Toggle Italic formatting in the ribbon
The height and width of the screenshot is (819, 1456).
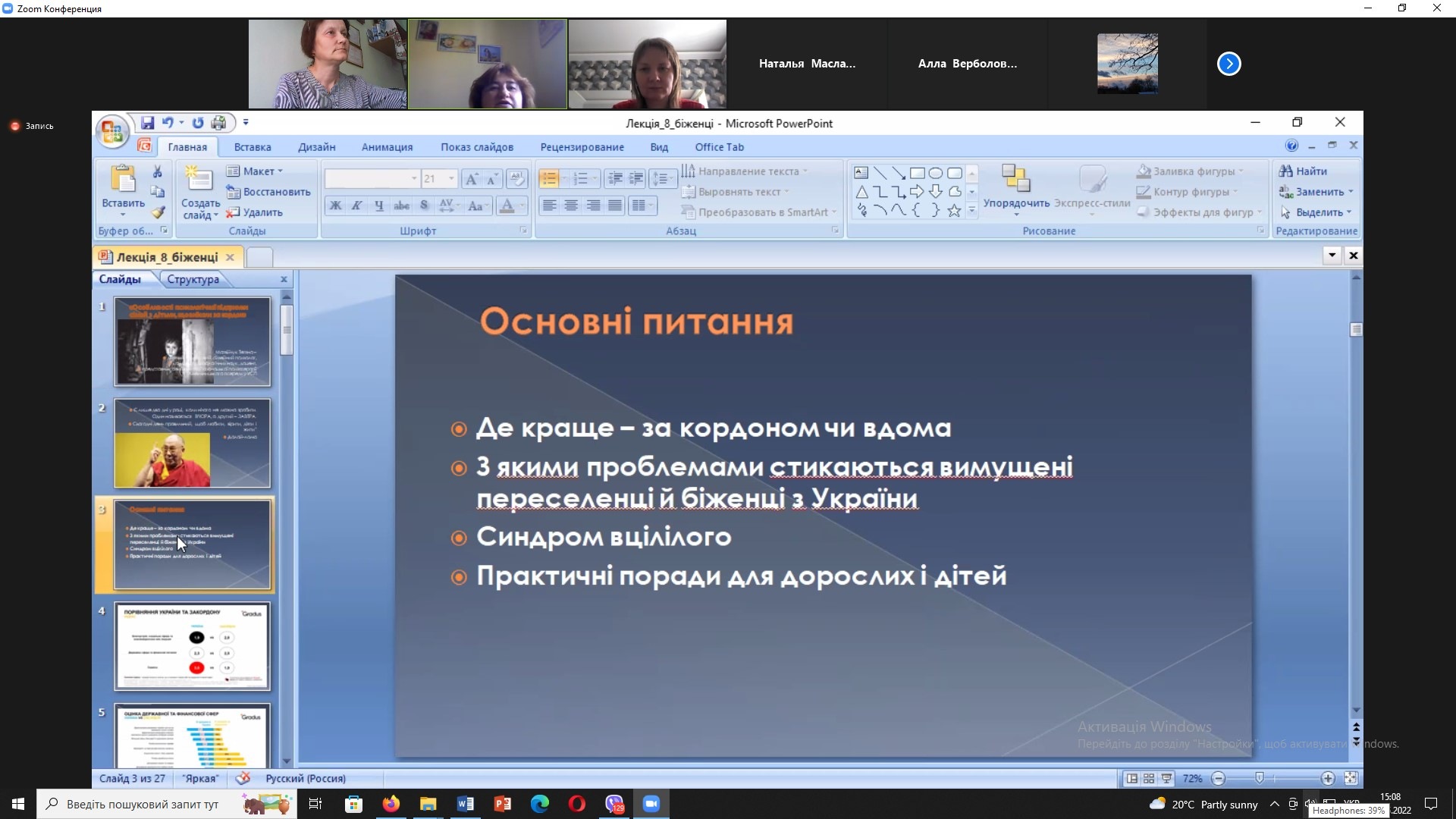pyautogui.click(x=356, y=206)
